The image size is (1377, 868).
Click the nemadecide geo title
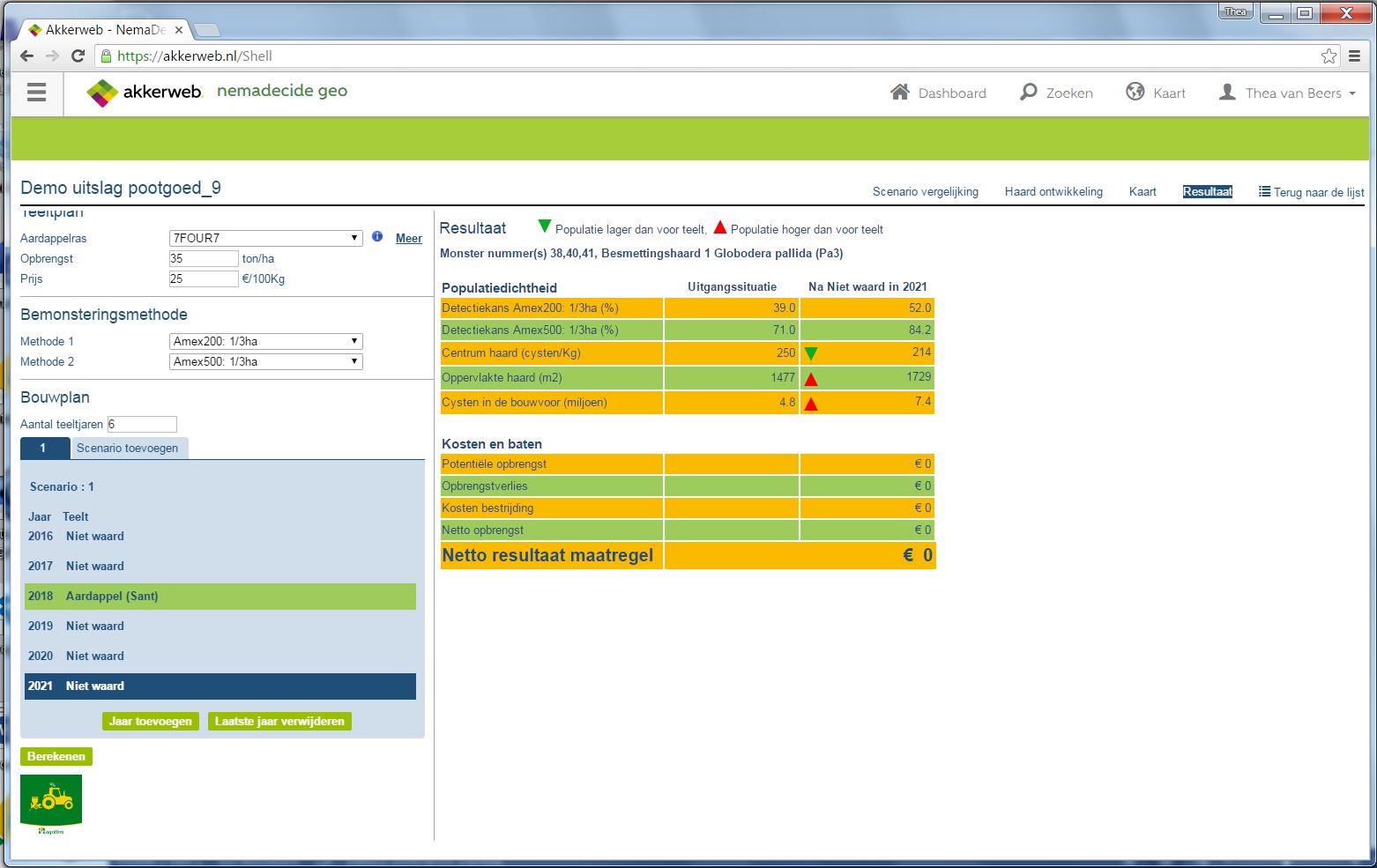[x=282, y=91]
